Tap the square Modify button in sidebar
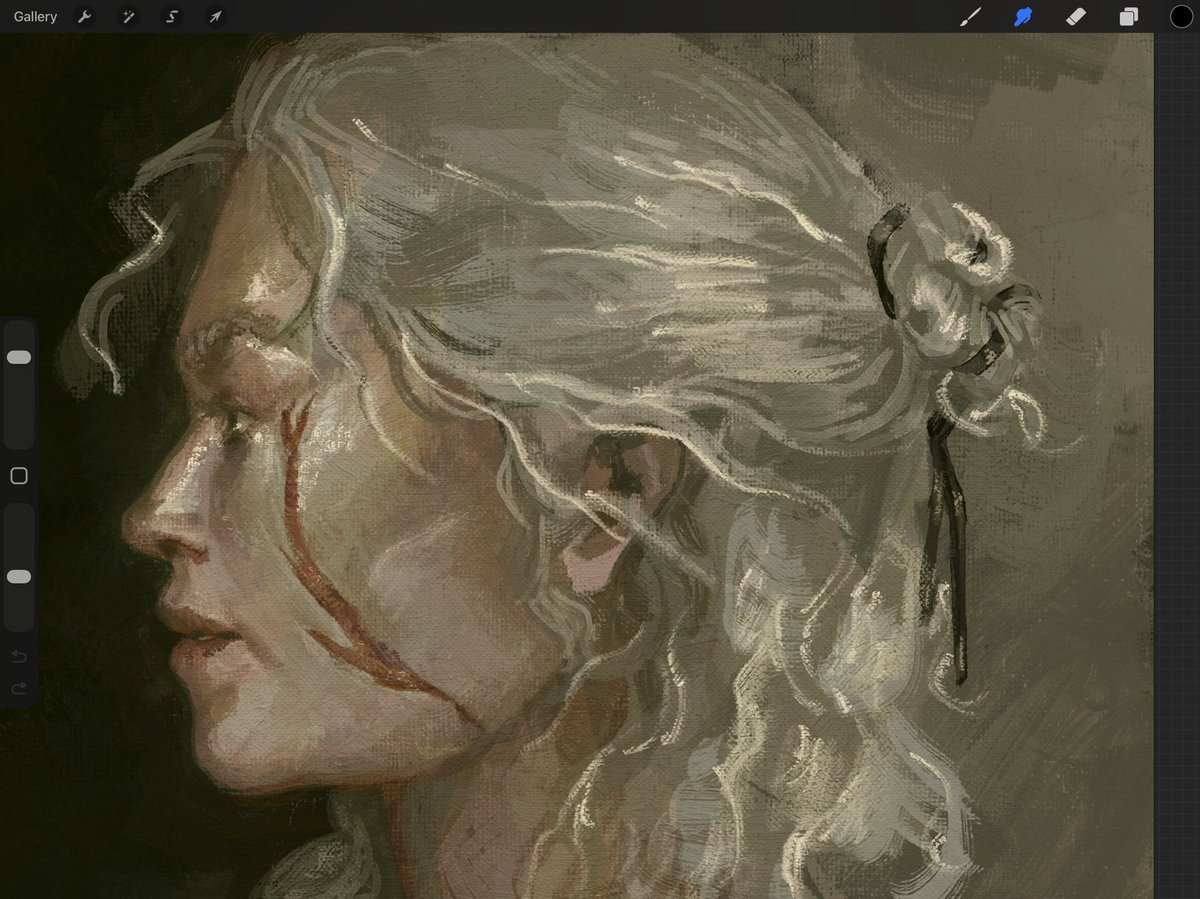1200x899 pixels. pyautogui.click(x=19, y=476)
